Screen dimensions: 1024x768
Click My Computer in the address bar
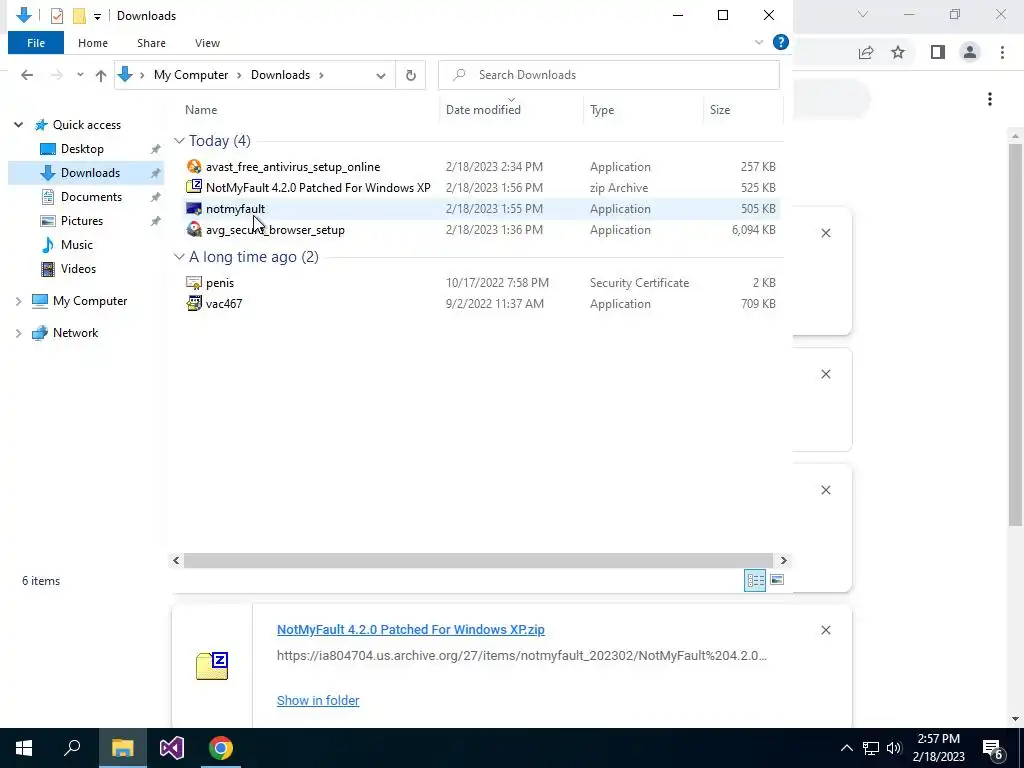coord(191,75)
